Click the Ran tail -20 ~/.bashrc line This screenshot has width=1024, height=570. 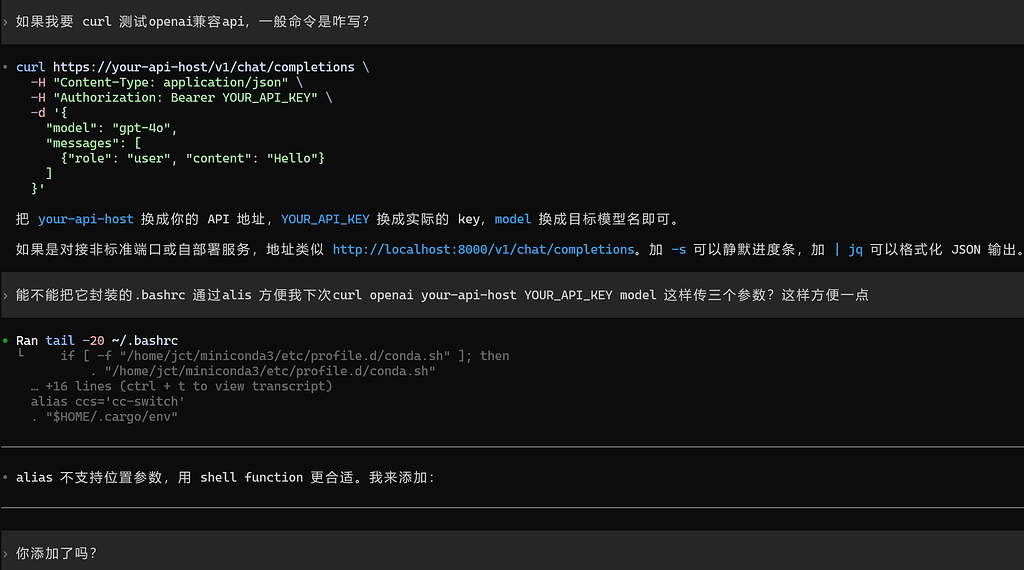(97, 341)
